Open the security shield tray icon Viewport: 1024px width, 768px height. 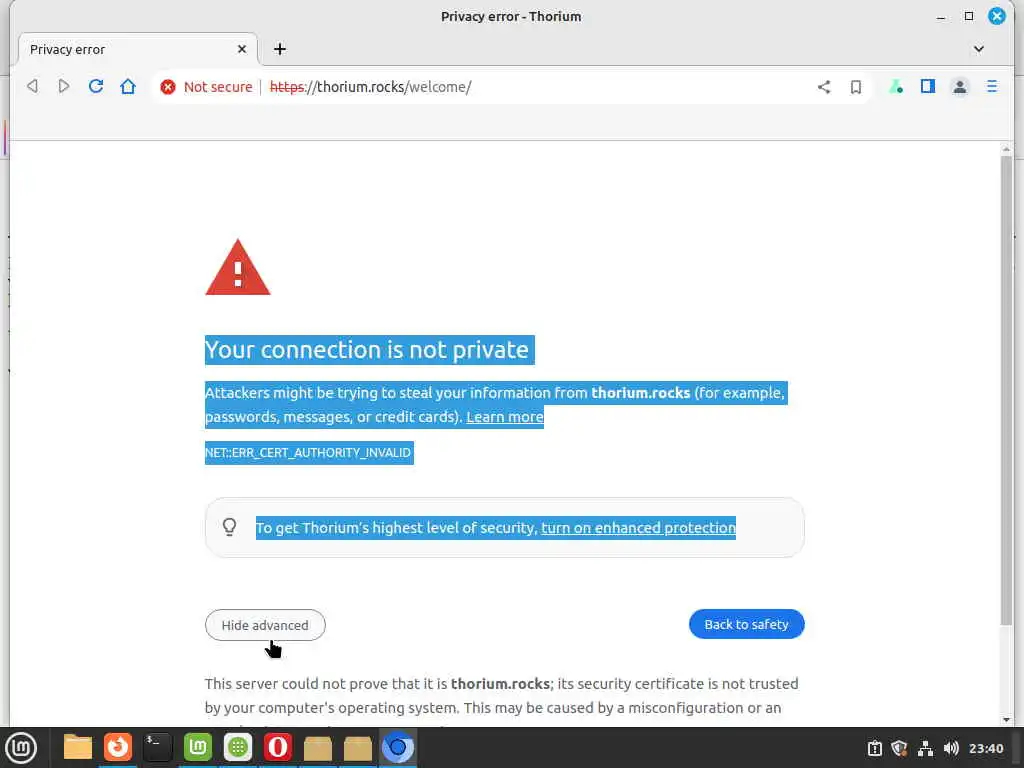coord(899,748)
